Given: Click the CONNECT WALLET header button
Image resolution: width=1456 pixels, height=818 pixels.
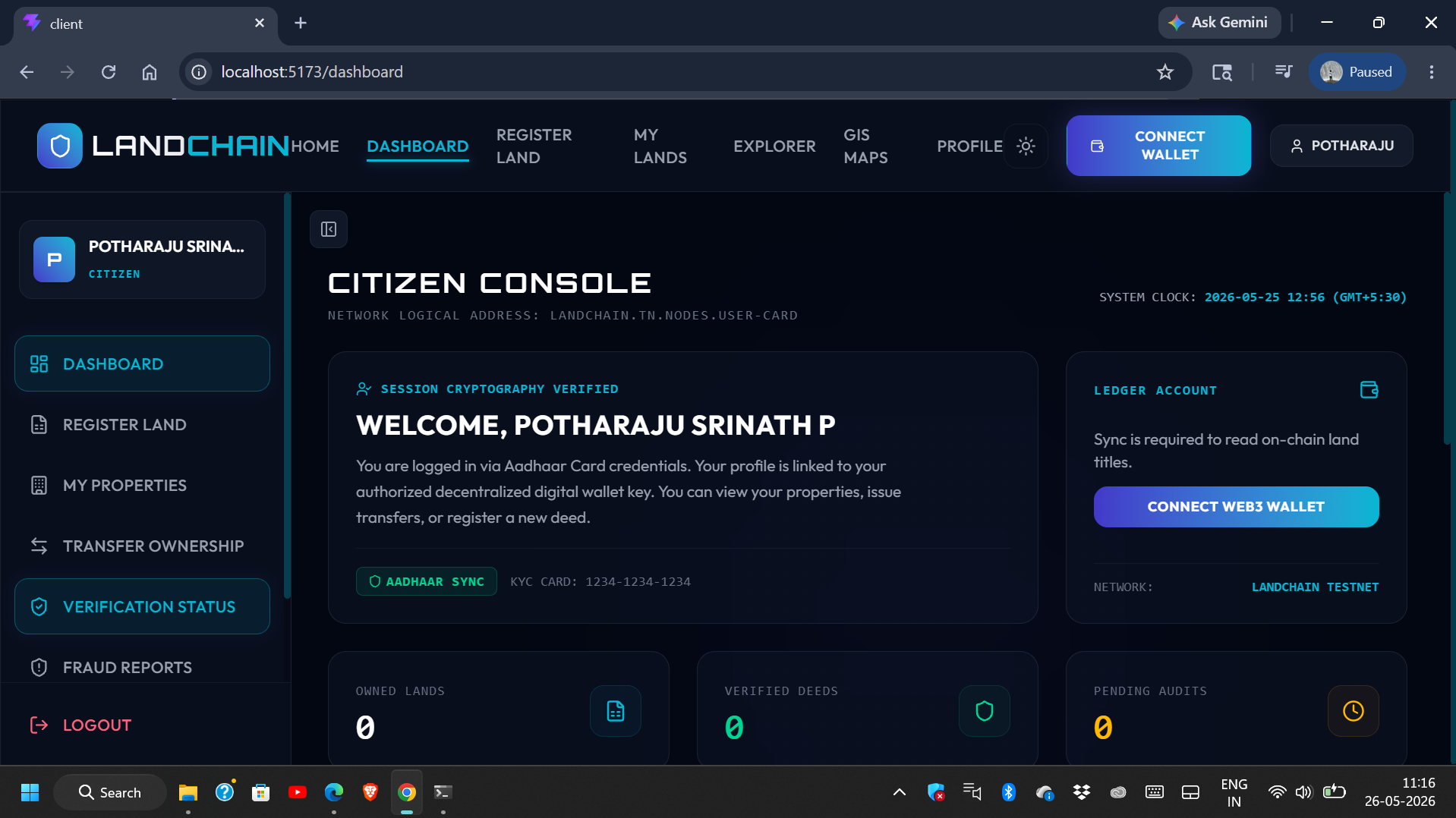Looking at the screenshot, I should click(1158, 146).
